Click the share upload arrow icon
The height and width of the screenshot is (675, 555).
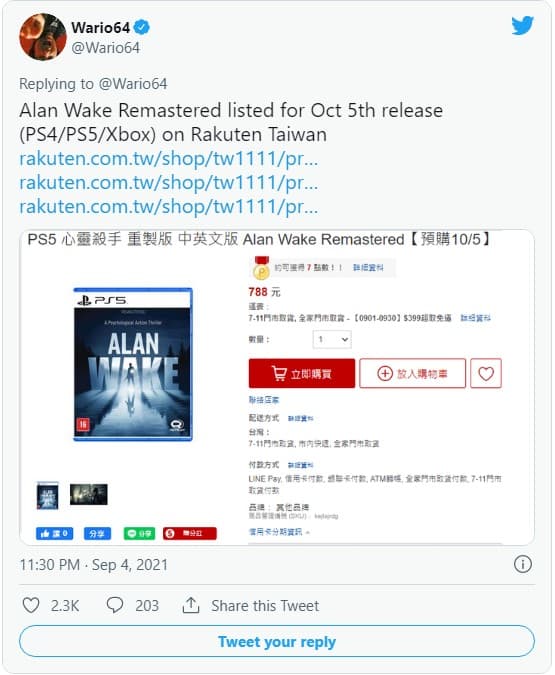tap(191, 605)
